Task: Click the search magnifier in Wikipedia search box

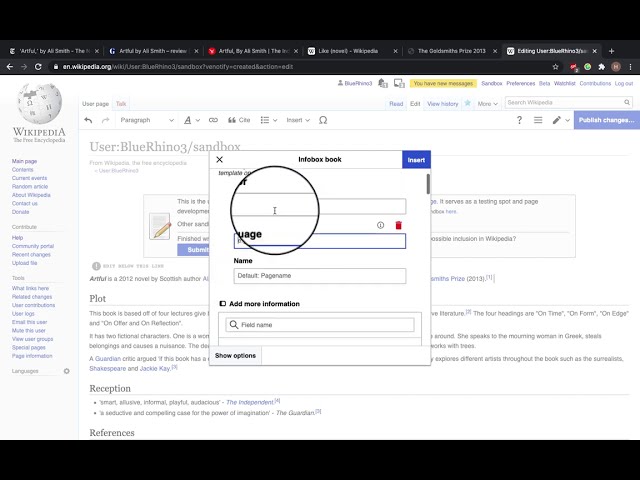Action: [627, 102]
